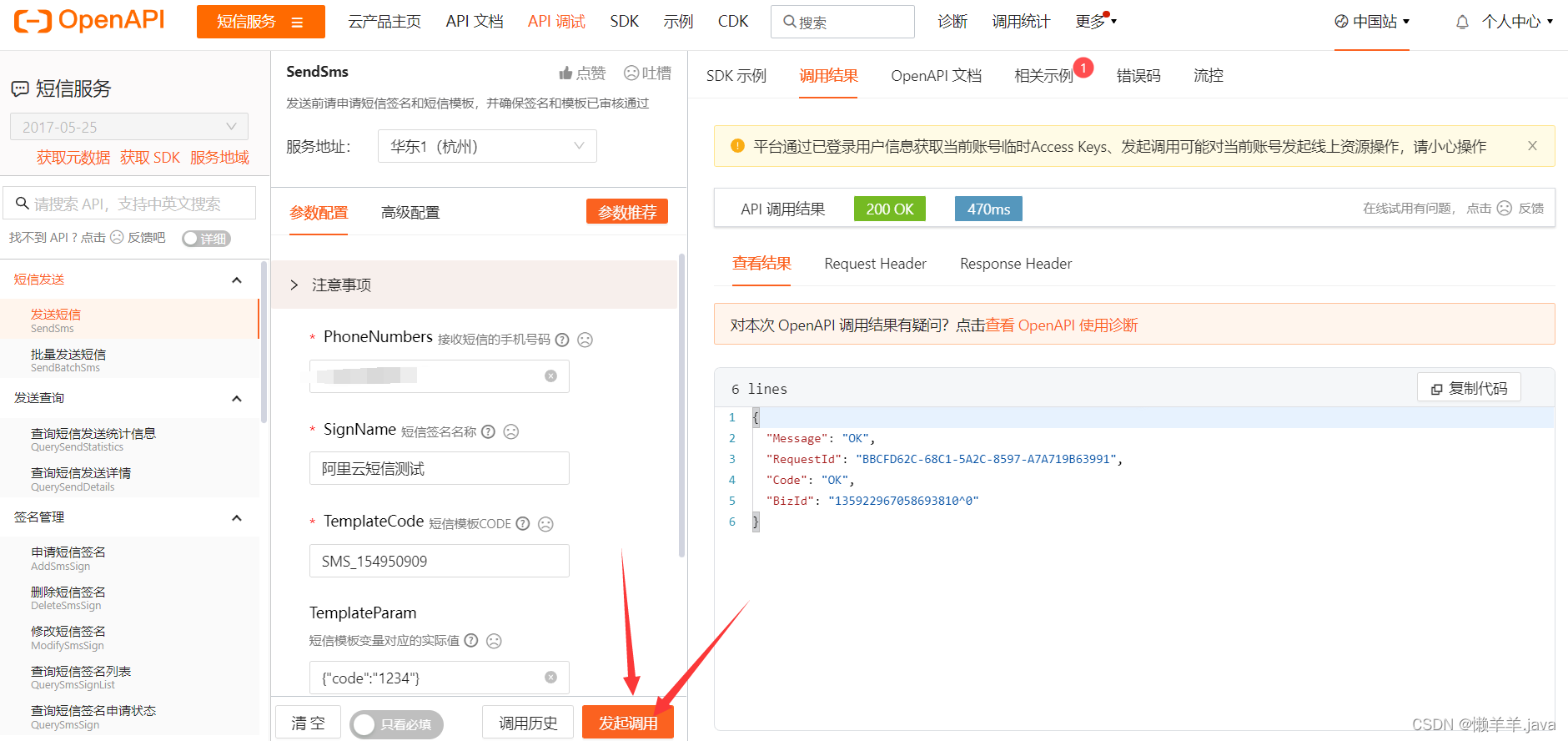Image resolution: width=1568 pixels, height=741 pixels.
Task: Click the copy icon in 复制代码 button
Action: tap(1437, 389)
